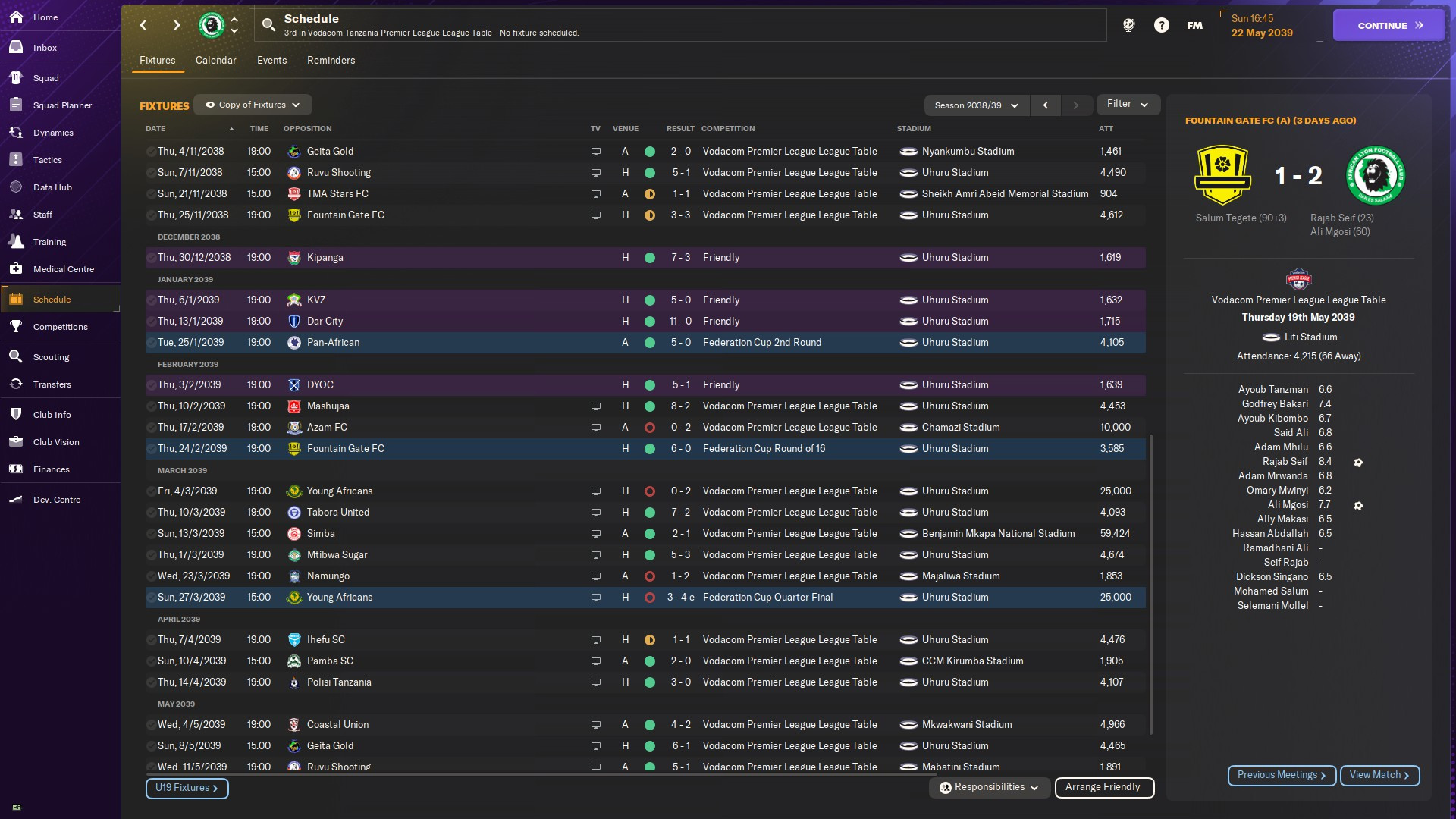Toggle the reminder circle for the Simba 13/3/2039 fixture

pyautogui.click(x=151, y=534)
